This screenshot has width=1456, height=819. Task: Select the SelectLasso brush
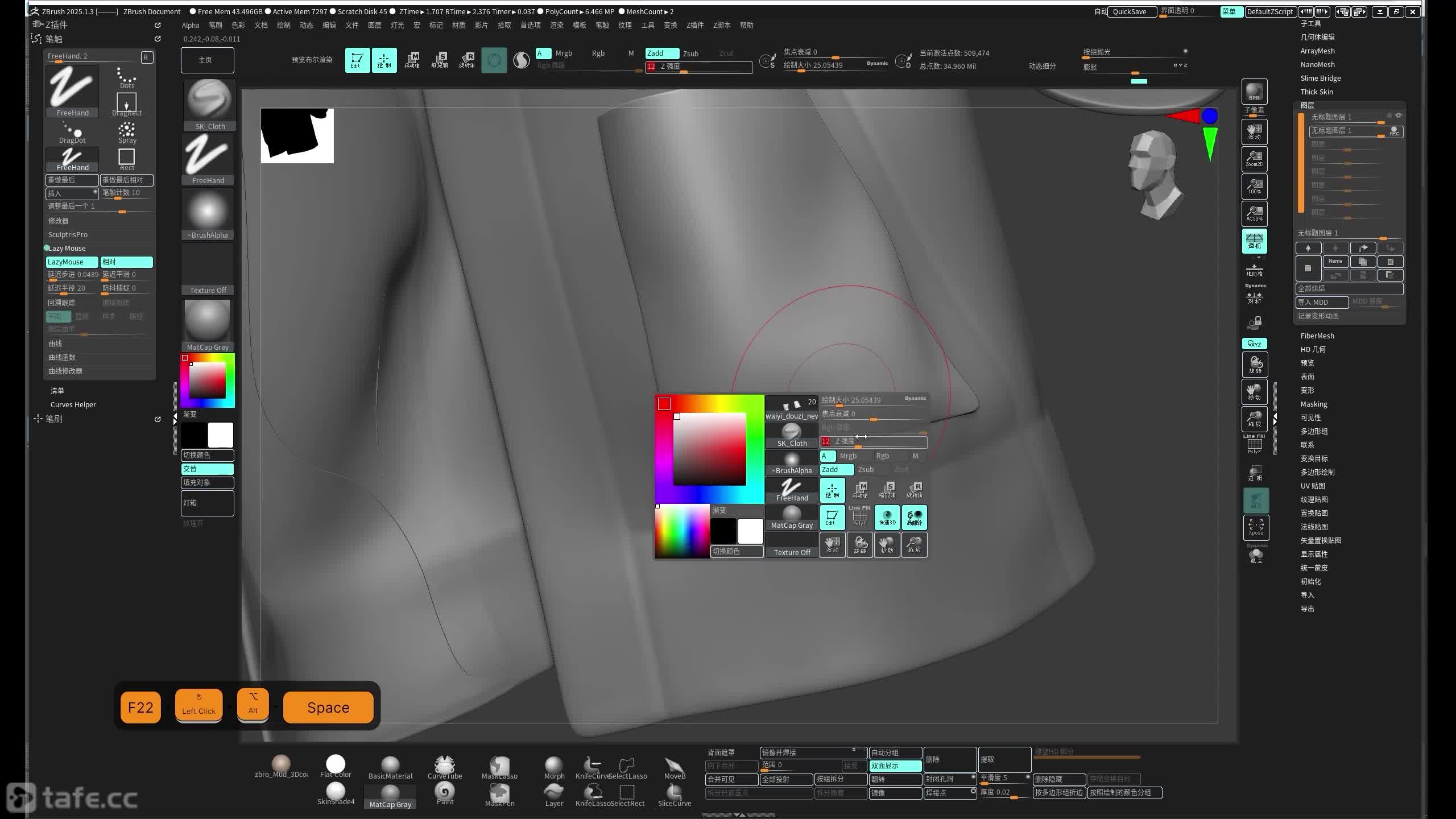pyautogui.click(x=627, y=767)
